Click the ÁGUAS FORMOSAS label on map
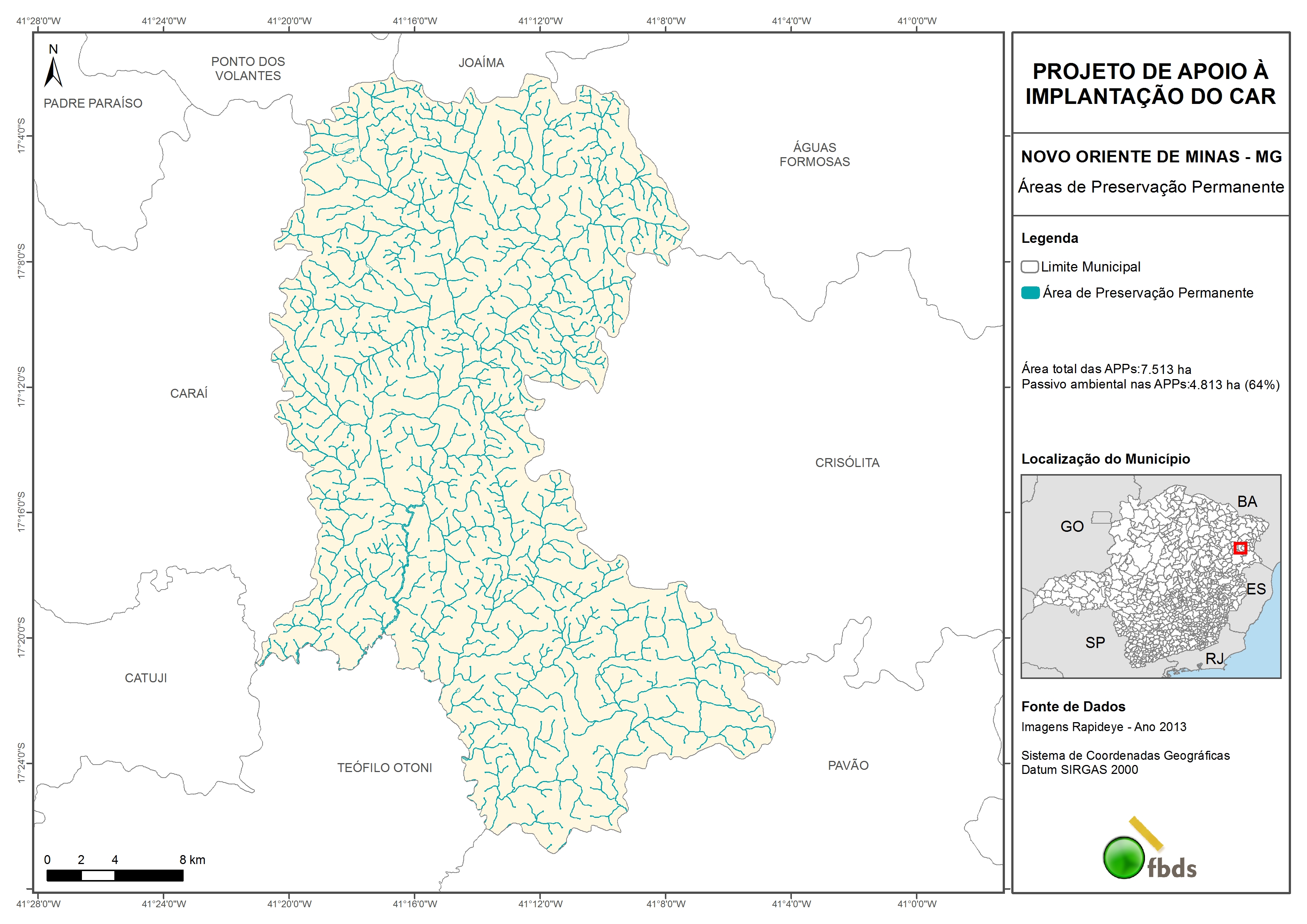This screenshot has width=1307, height=924. pos(814,154)
